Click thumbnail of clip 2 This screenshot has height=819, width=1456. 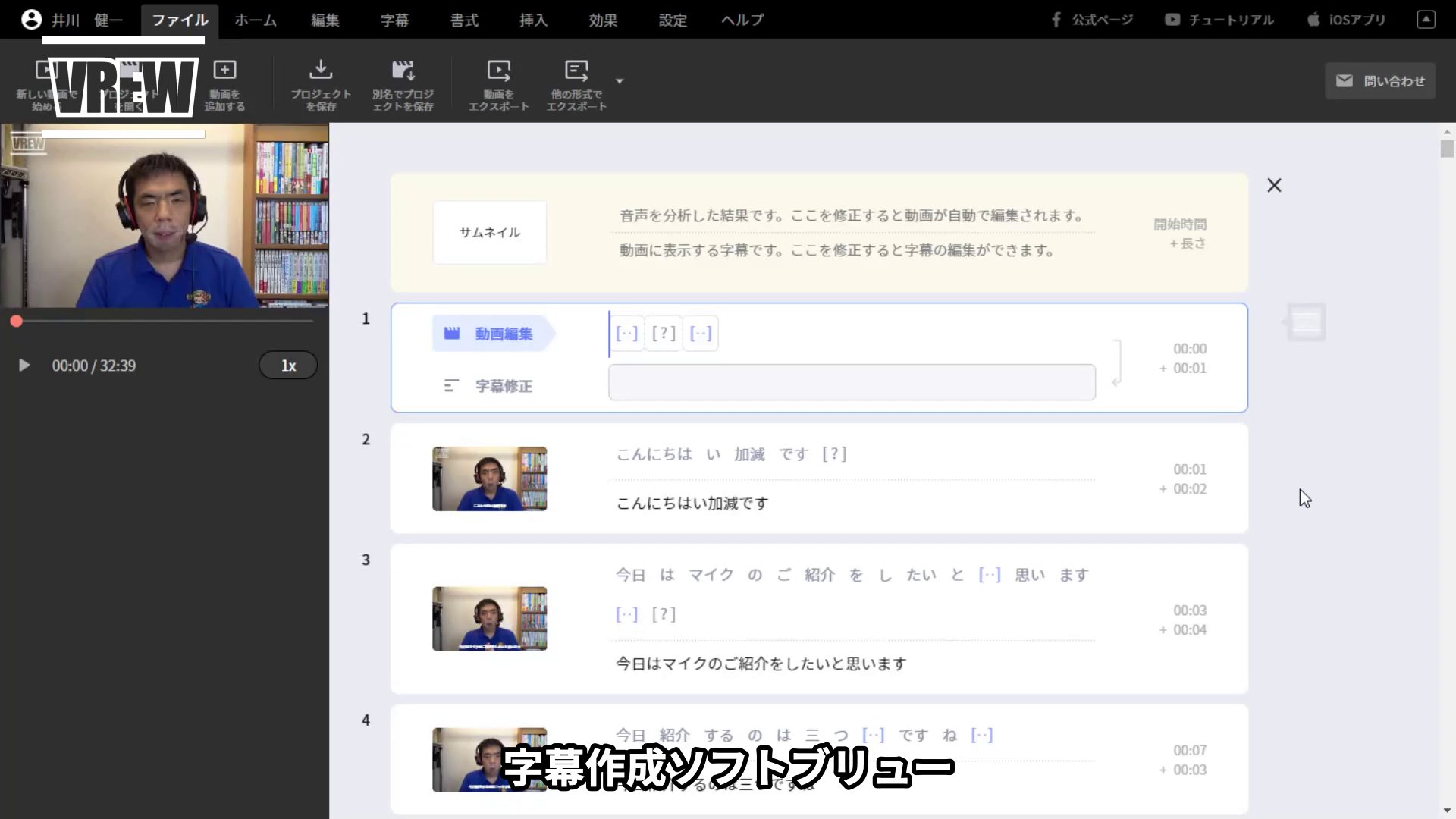click(x=489, y=479)
